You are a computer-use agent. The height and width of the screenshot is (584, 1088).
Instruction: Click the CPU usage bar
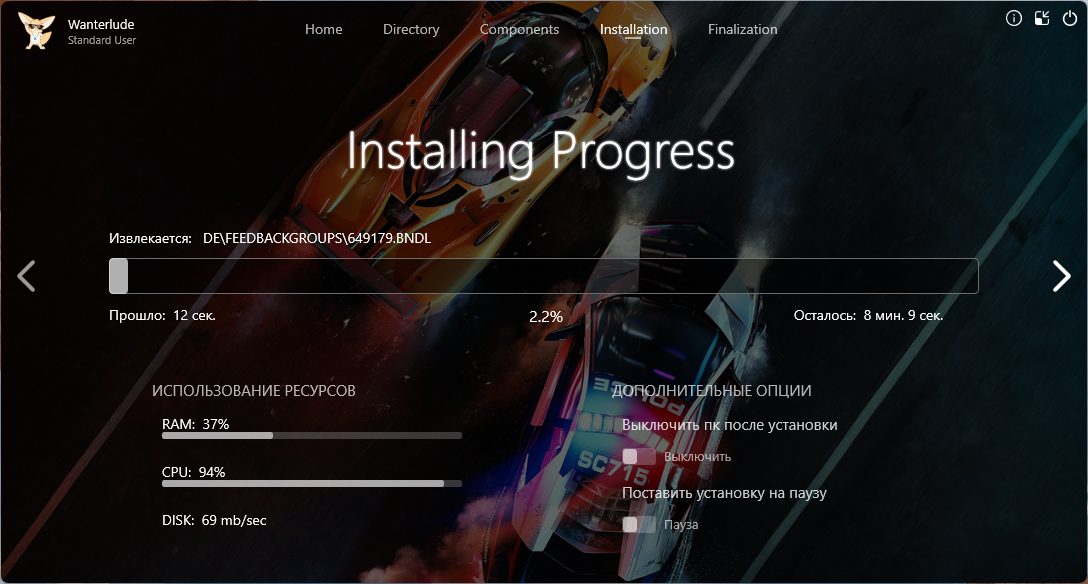point(311,484)
